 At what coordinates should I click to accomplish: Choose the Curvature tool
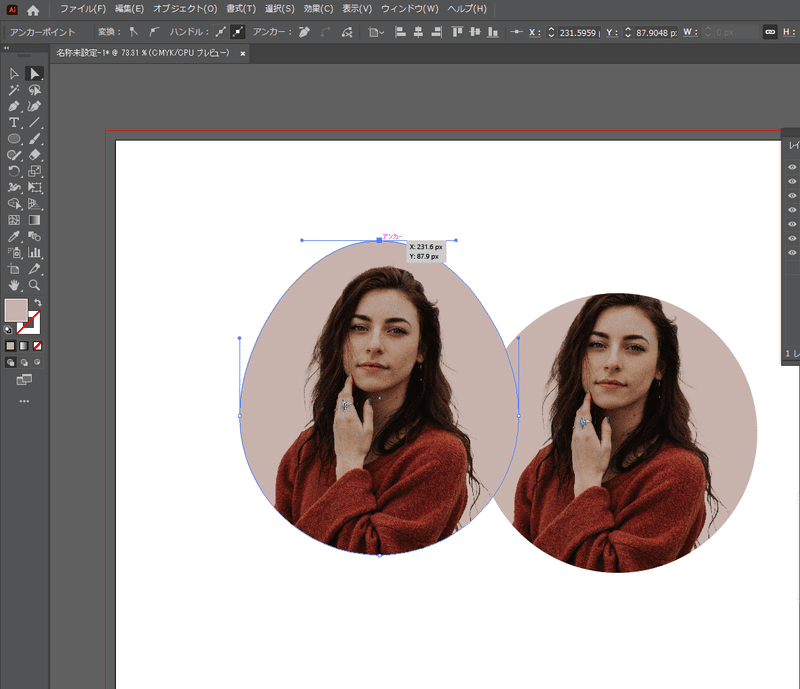(x=34, y=107)
